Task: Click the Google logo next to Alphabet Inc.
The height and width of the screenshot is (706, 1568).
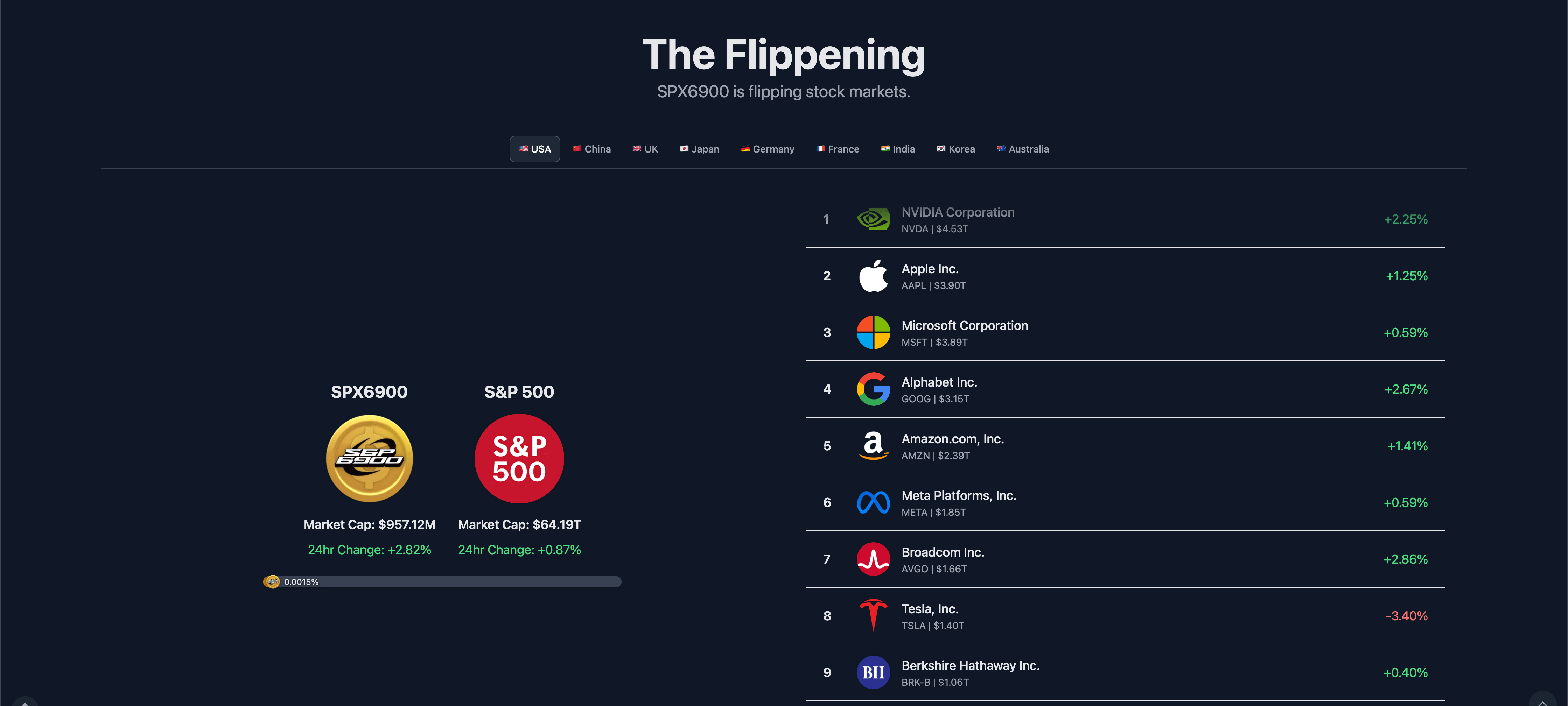Action: click(873, 389)
